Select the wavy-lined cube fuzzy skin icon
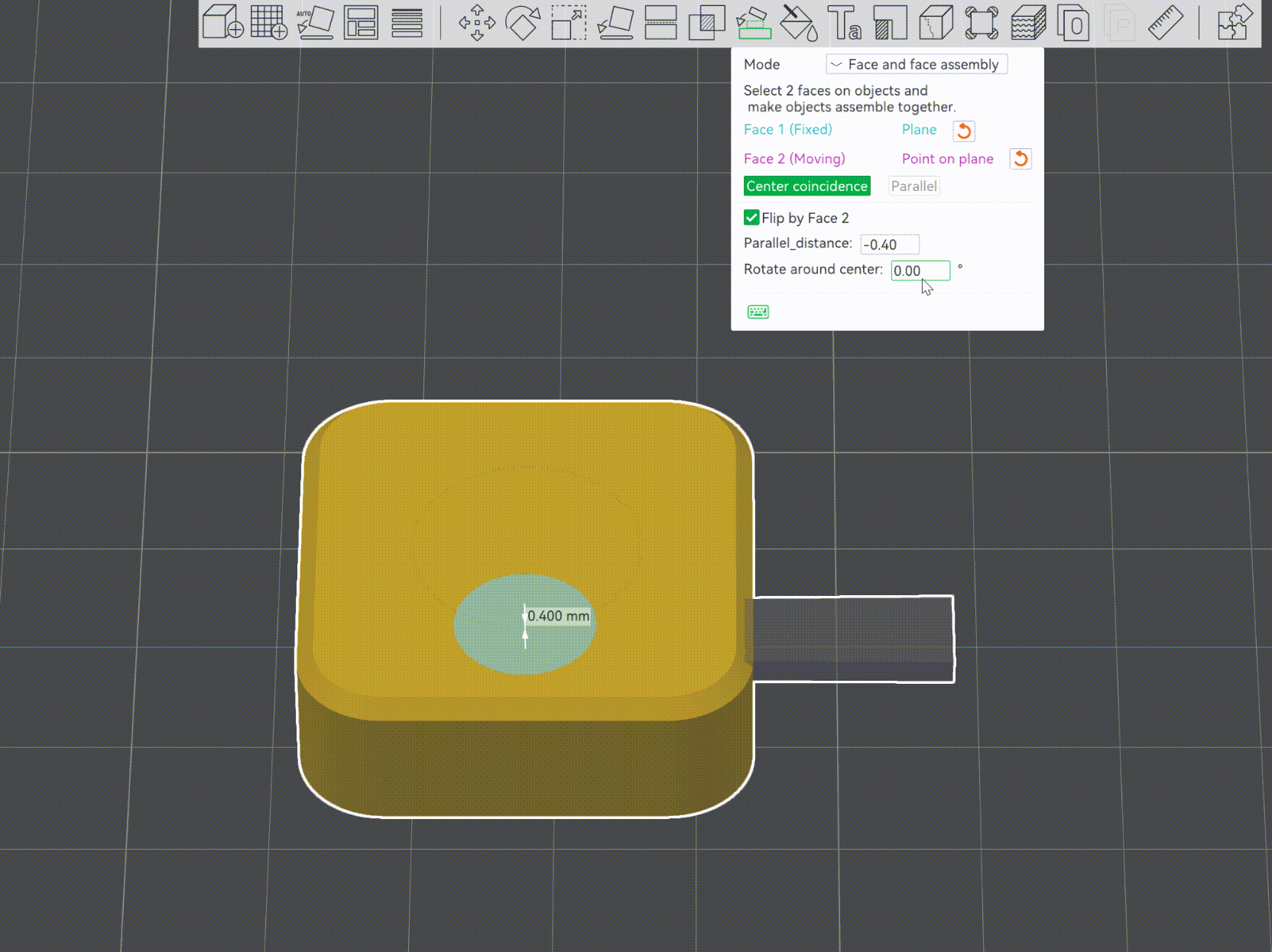This screenshot has height=952, width=1272. (1028, 22)
